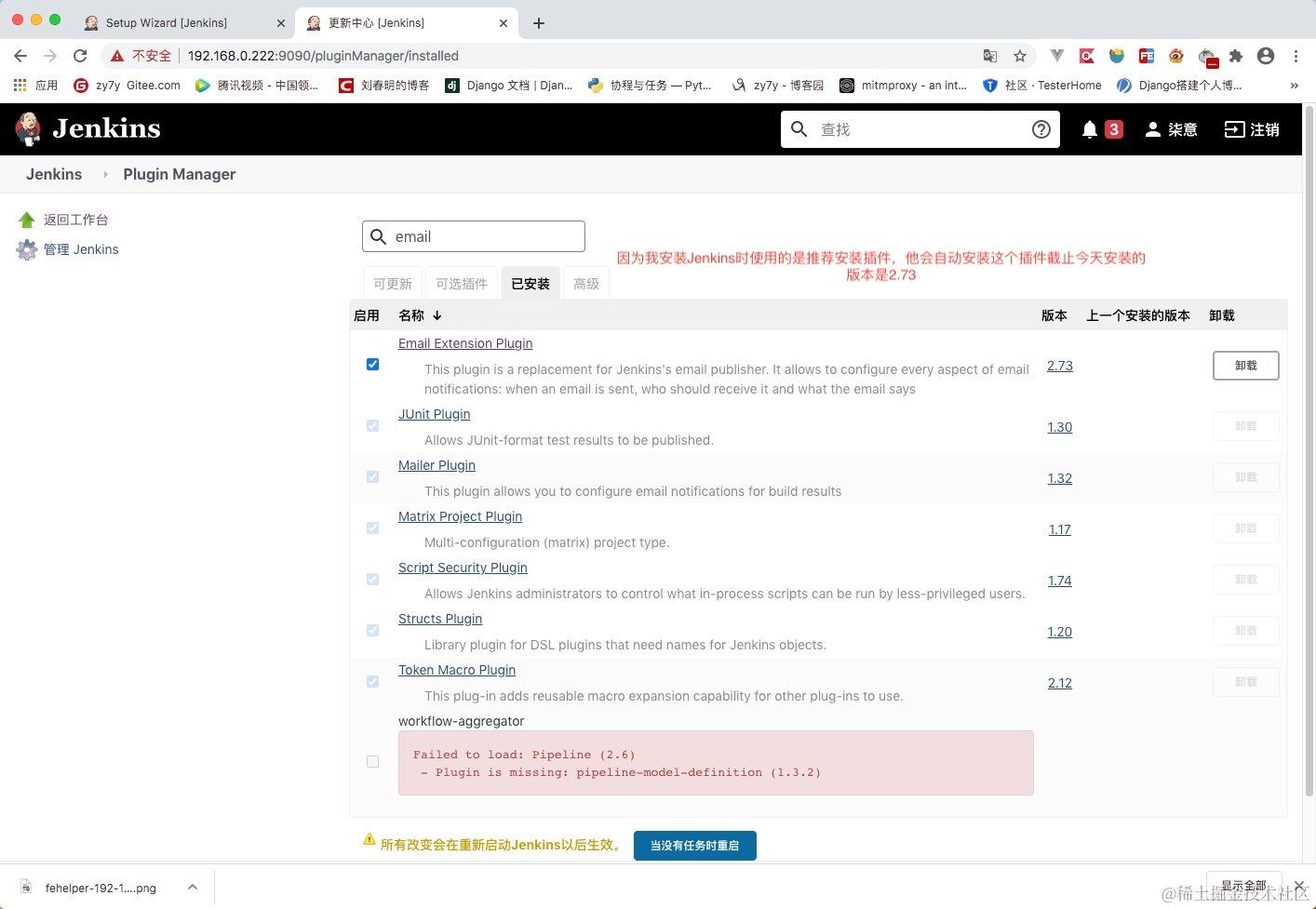The width and height of the screenshot is (1316, 909).
Task: Open Chrome extensions puzzle icon
Action: pyautogui.click(x=1236, y=56)
